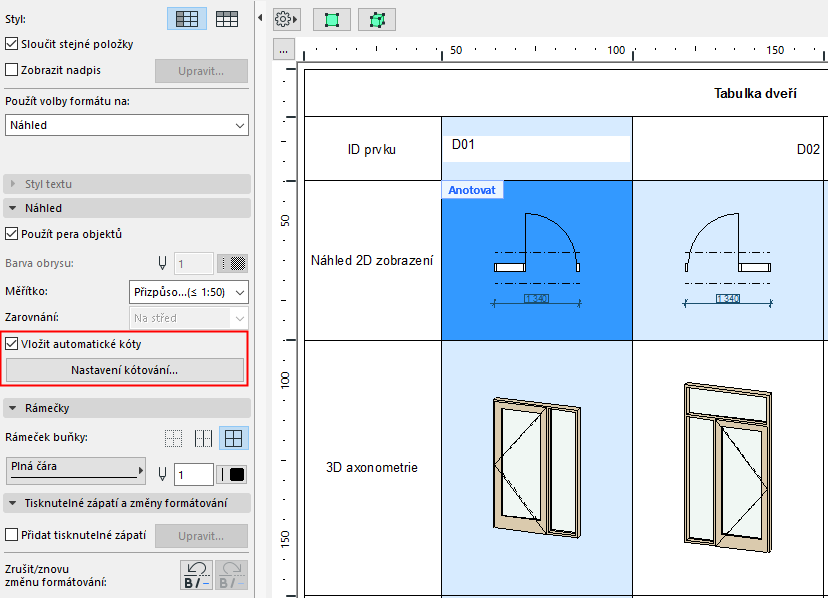Uncheck Sloučit stejné položky checkbox
828x598 pixels.
click(x=12, y=44)
